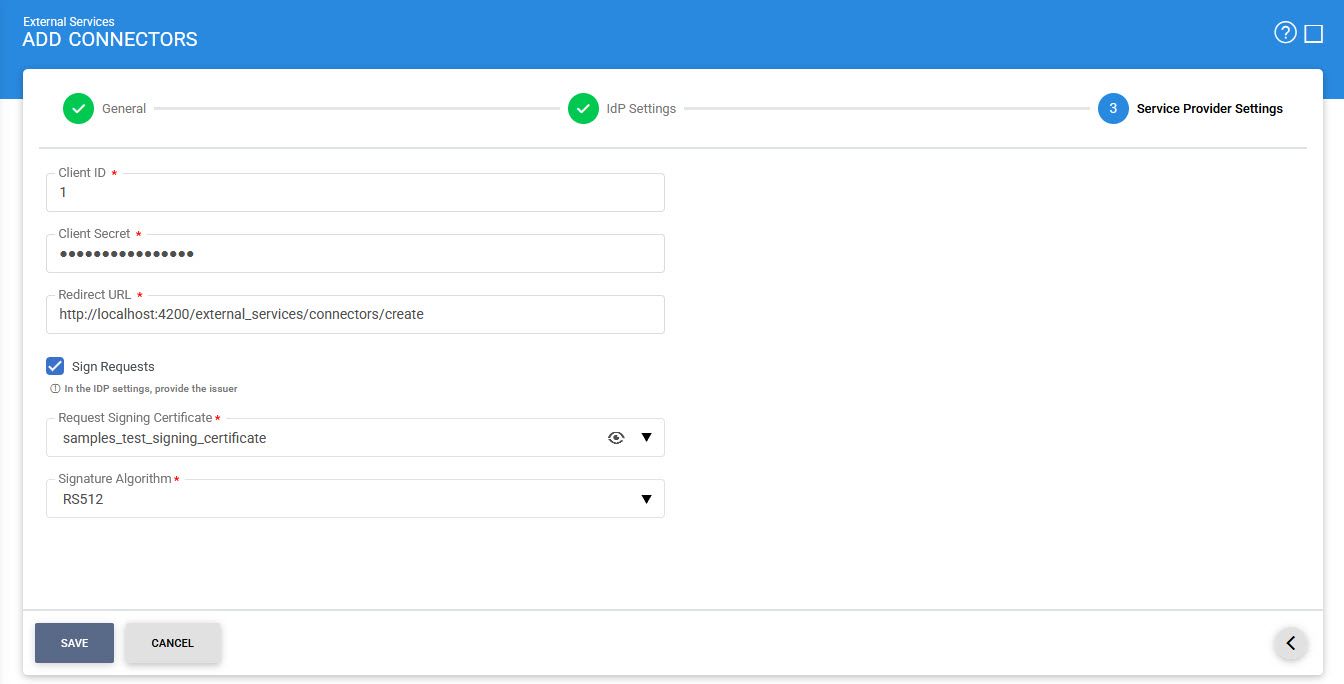This screenshot has width=1344, height=684.
Task: Click the info icon below Sign Requests
Action: point(56,389)
